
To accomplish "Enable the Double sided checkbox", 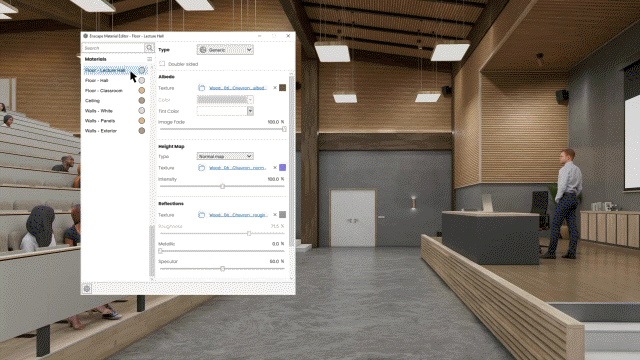I will click(x=162, y=64).
